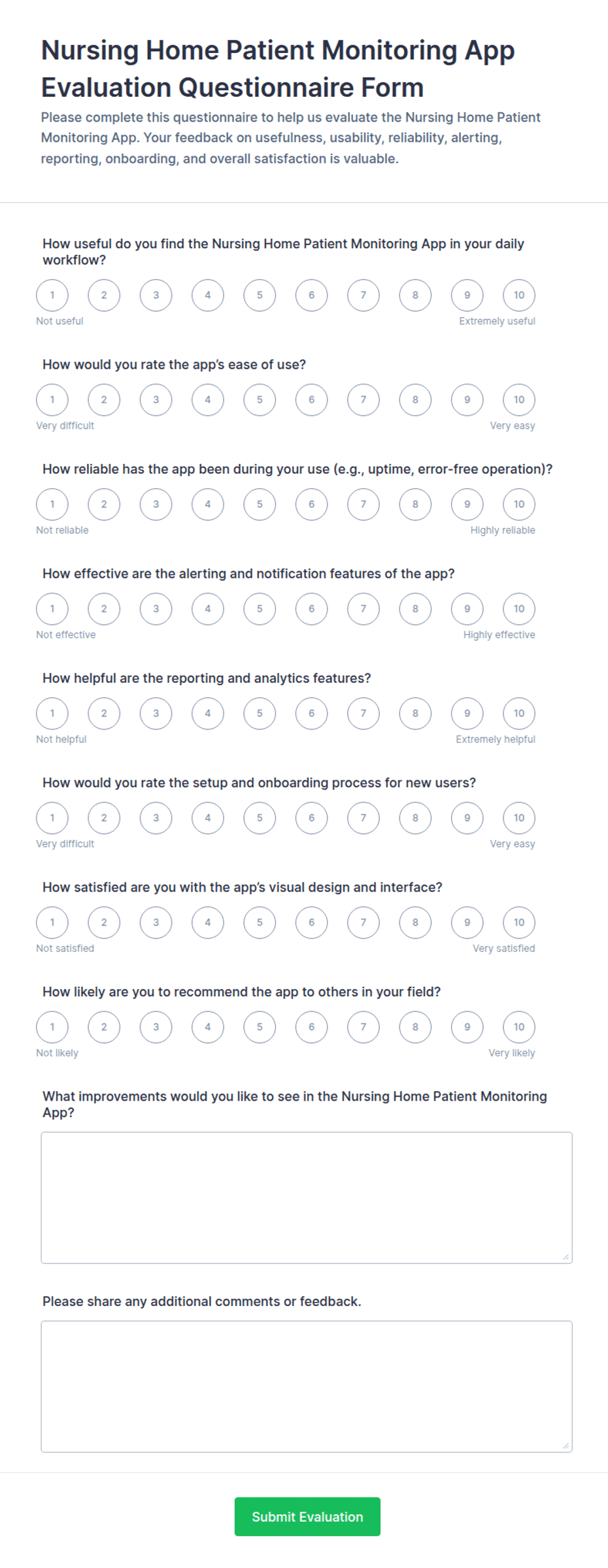
Task: Pick 3 for ease of use rating
Action: pyautogui.click(x=156, y=399)
